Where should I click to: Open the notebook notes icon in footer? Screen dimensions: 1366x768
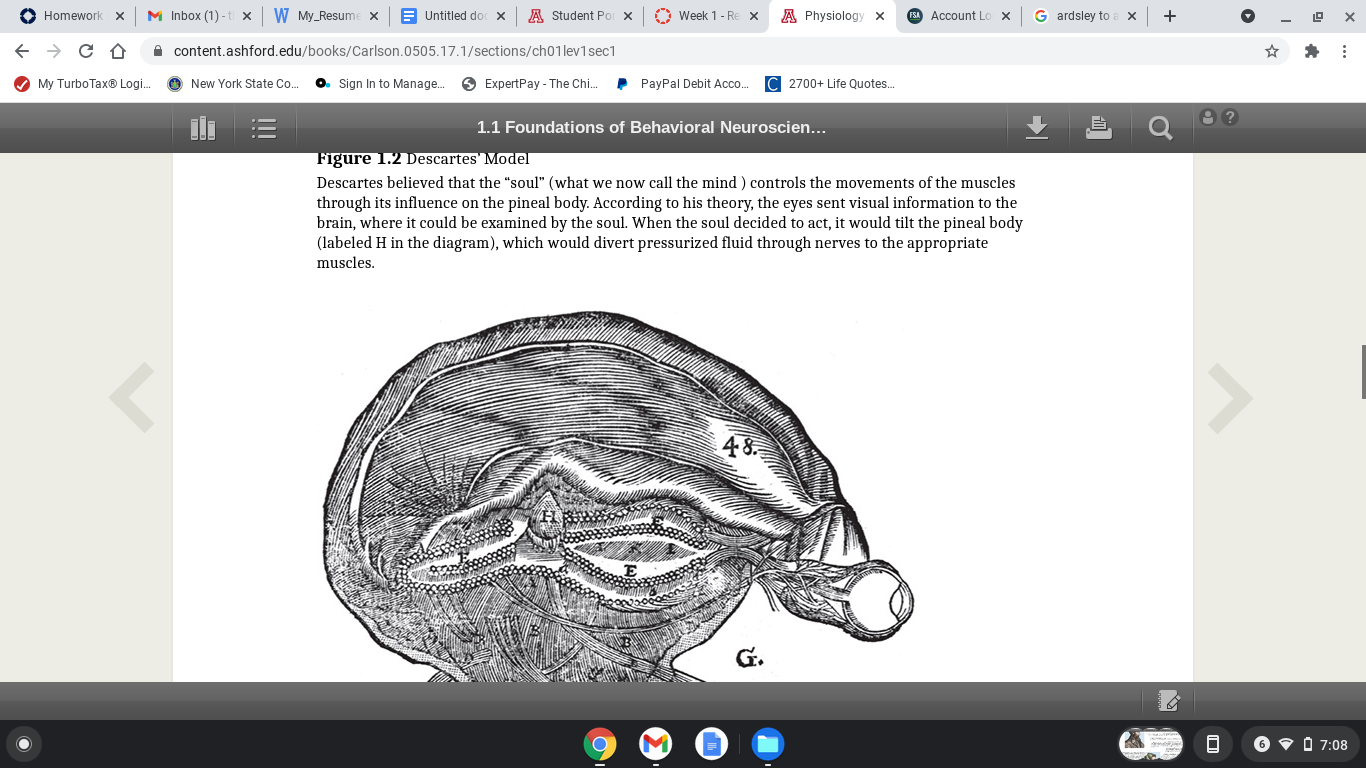(x=1169, y=701)
